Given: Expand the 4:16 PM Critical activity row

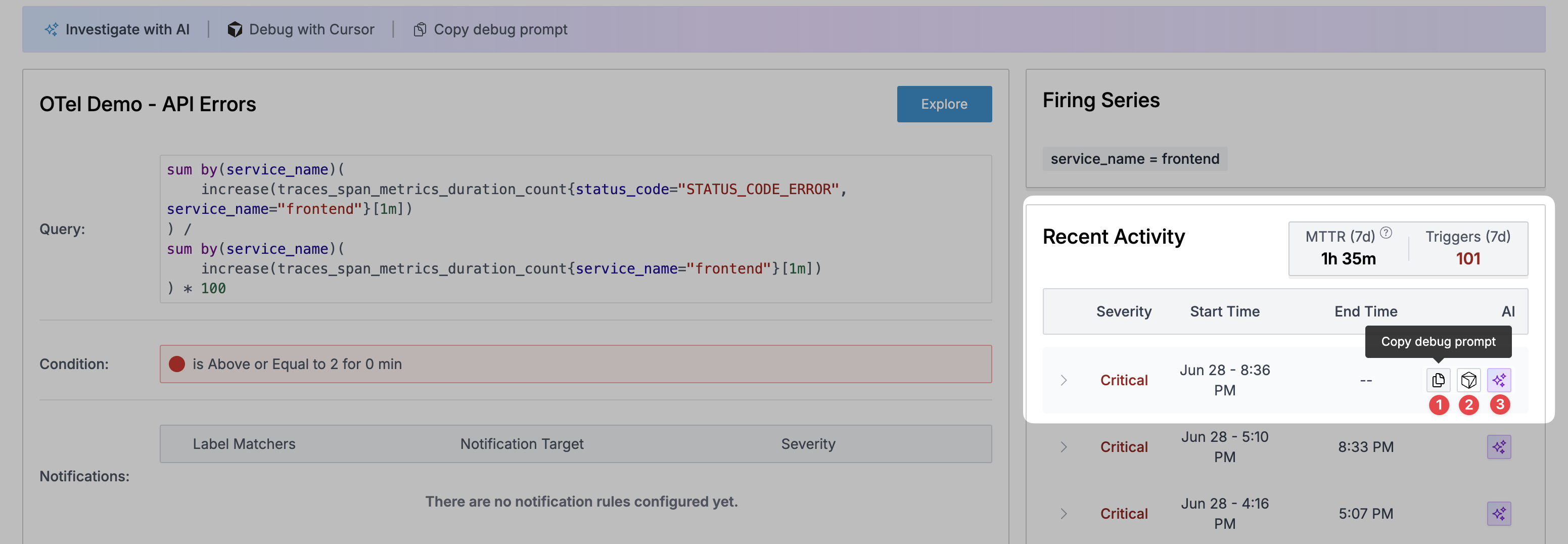Looking at the screenshot, I should pos(1064,514).
